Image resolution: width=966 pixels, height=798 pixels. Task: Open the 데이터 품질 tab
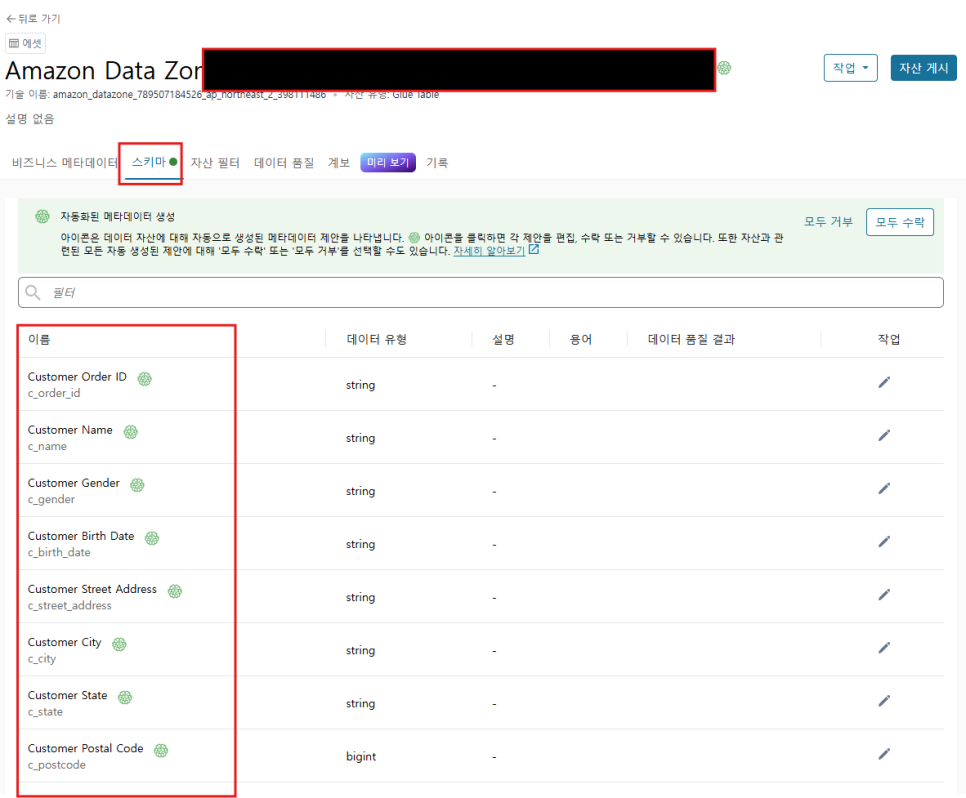284,163
